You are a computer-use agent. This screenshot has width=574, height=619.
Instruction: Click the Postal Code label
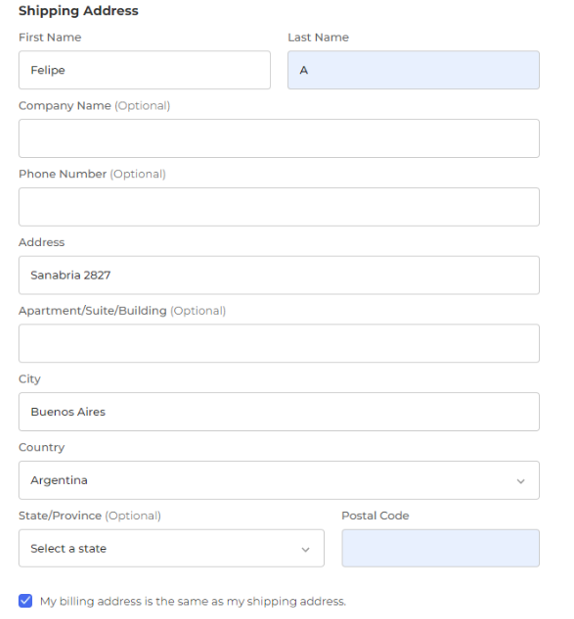click(x=375, y=516)
